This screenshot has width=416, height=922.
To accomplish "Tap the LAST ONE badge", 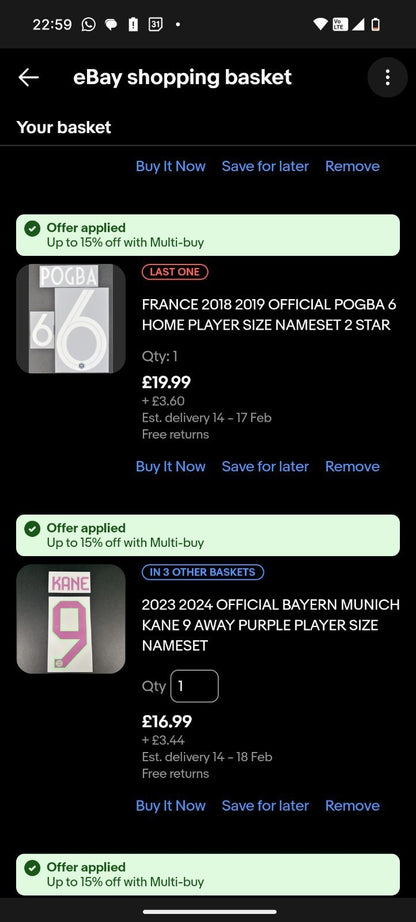I will click(175, 272).
